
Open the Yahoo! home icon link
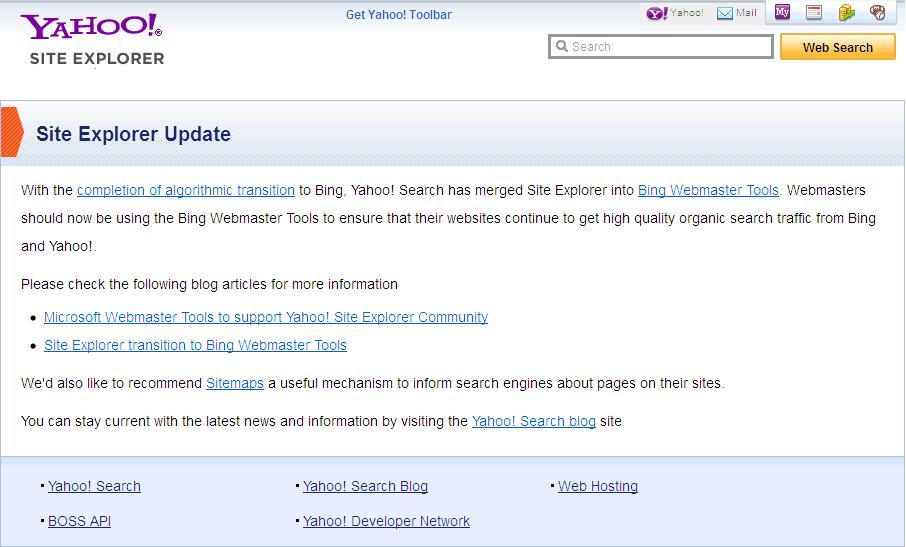675,13
